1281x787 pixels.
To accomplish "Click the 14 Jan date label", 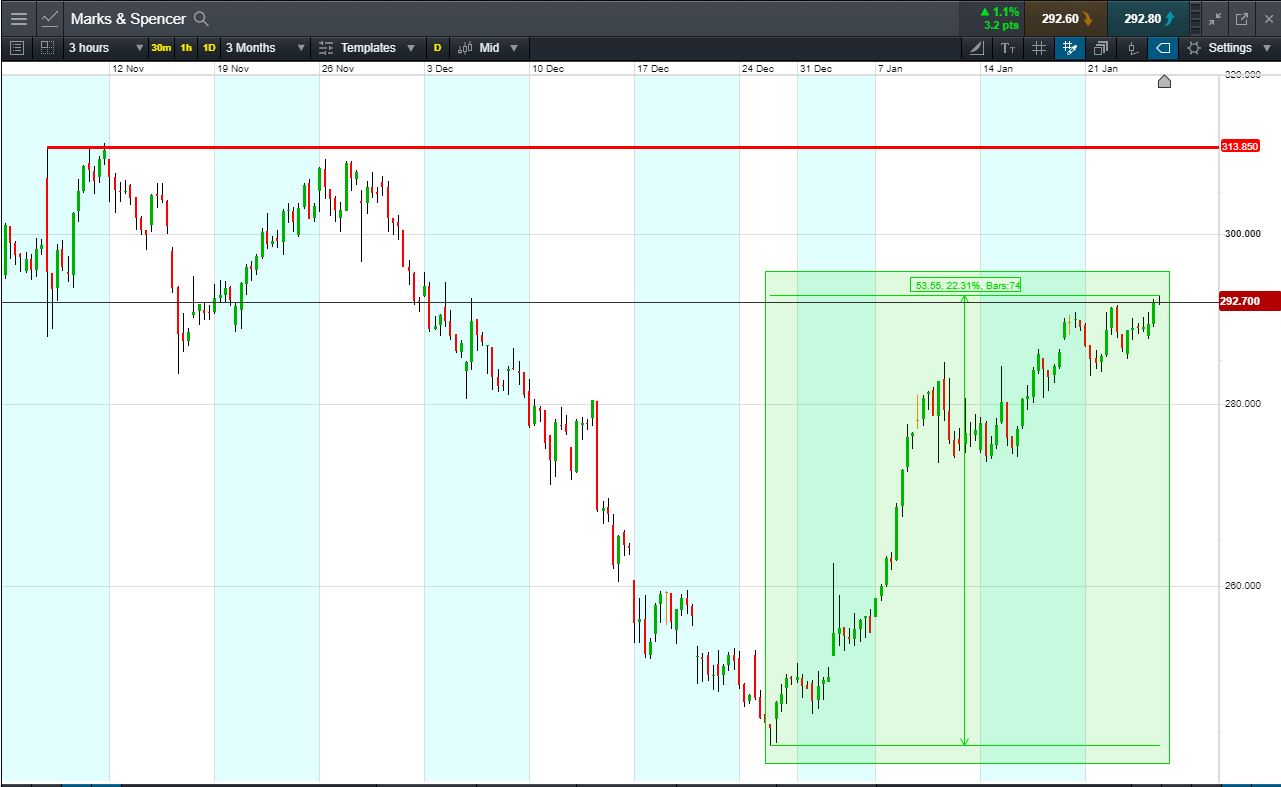I will point(999,68).
